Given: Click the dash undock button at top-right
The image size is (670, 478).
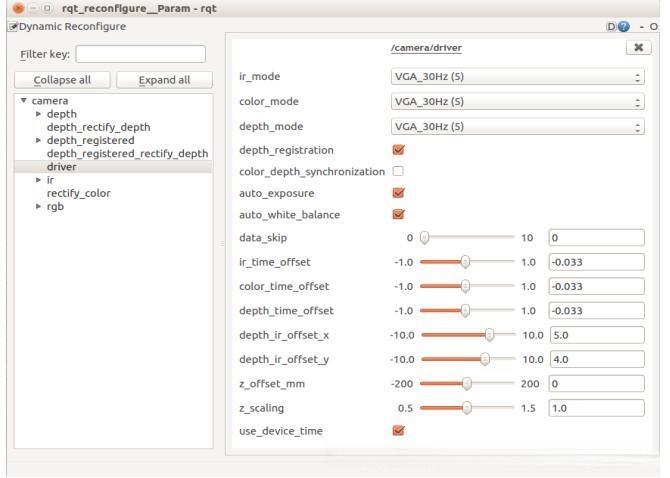Looking at the screenshot, I should 642,27.
